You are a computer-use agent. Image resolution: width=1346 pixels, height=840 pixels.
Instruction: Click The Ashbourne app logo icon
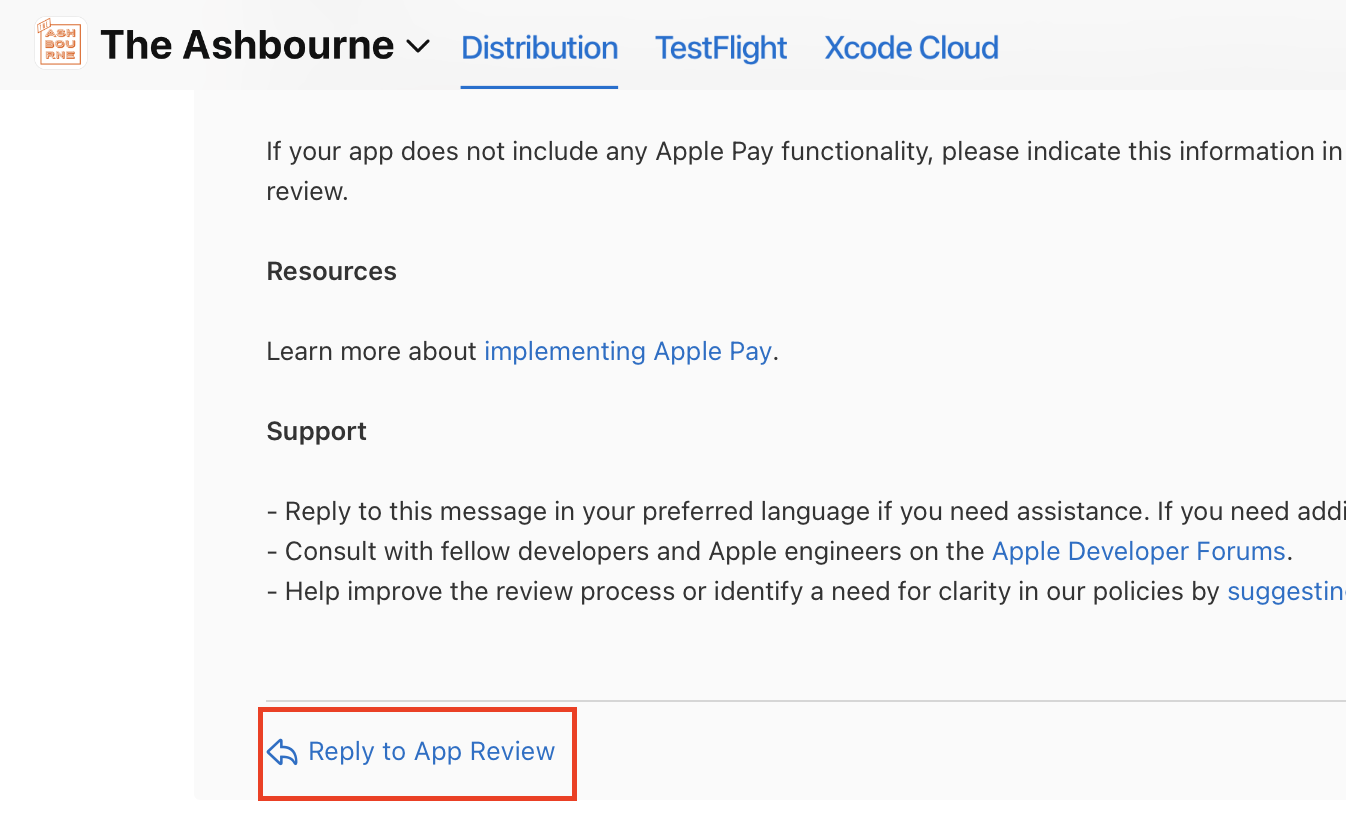point(60,45)
